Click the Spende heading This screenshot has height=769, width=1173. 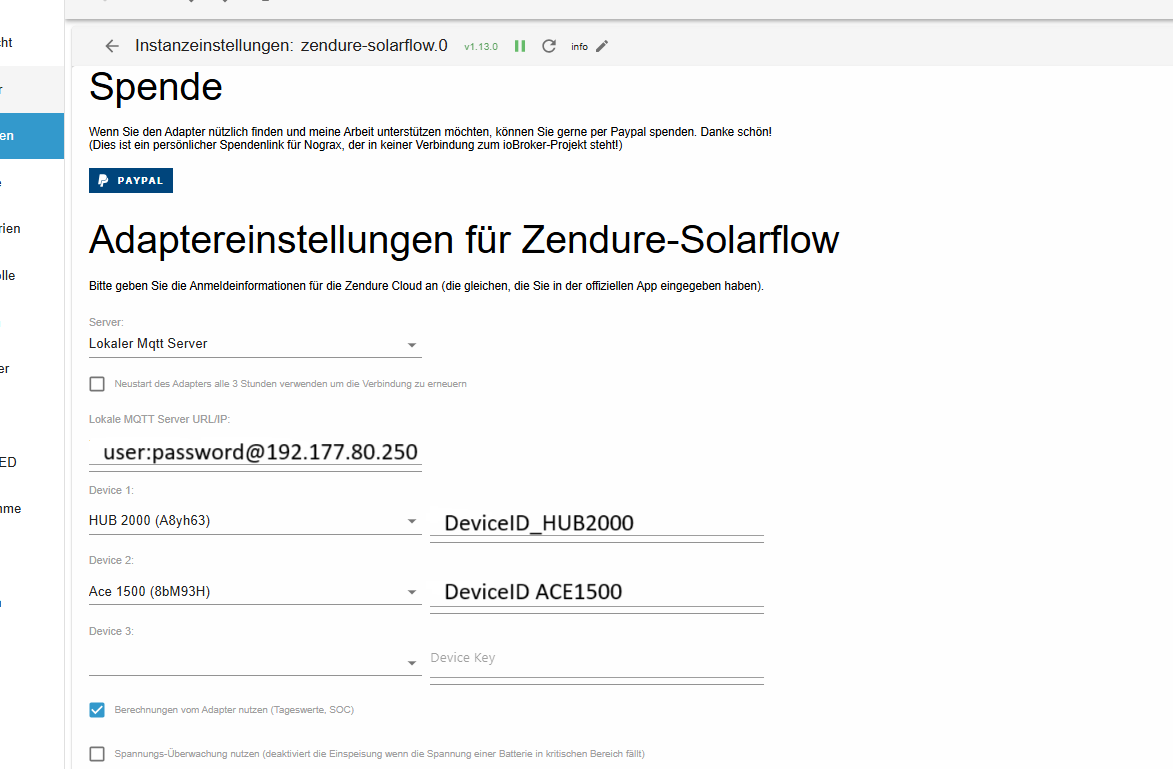[x=156, y=87]
